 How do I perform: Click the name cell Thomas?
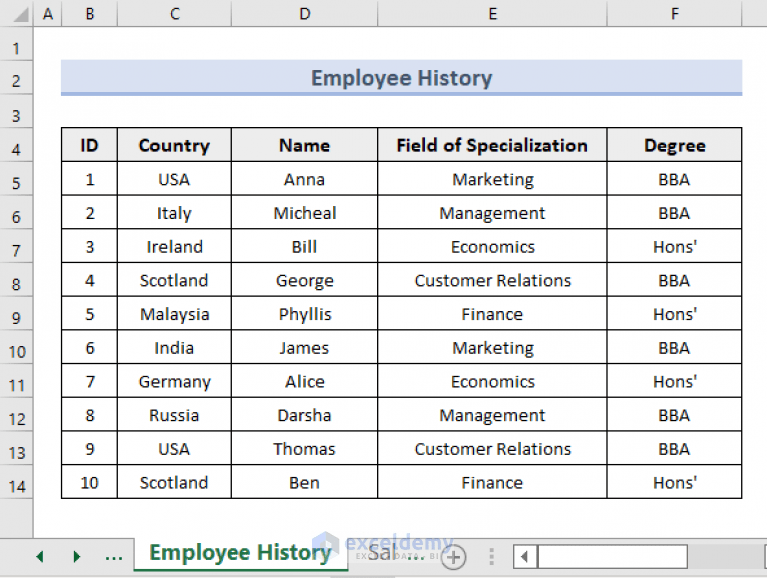pos(304,449)
